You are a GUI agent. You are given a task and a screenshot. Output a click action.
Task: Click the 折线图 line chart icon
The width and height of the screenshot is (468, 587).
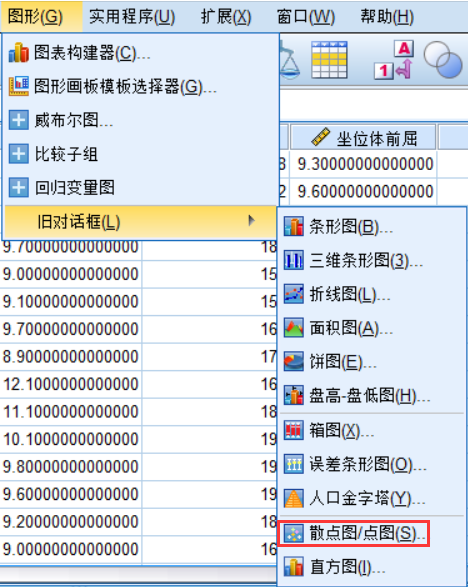pos(294,294)
